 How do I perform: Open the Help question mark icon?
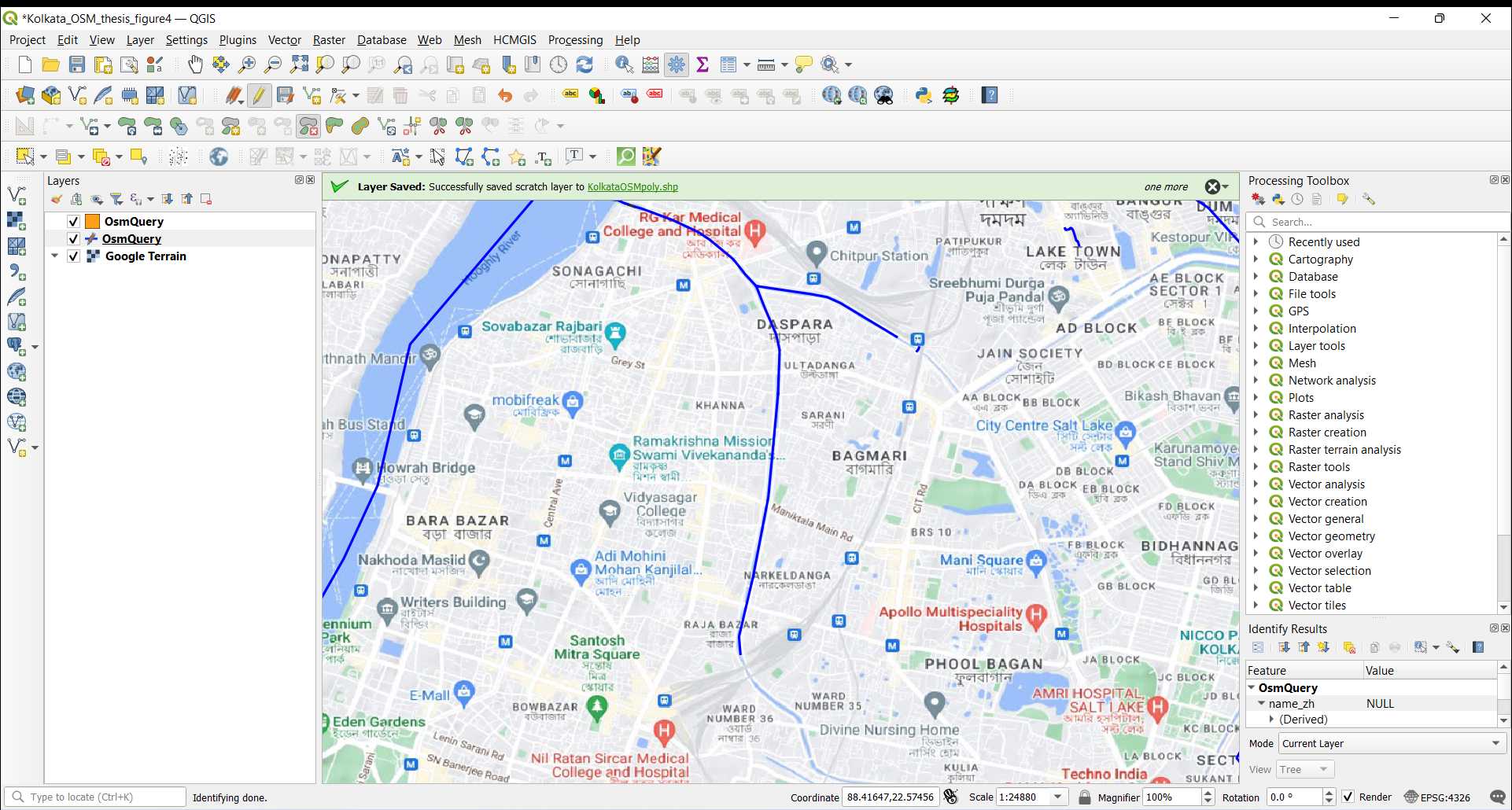pyautogui.click(x=990, y=95)
